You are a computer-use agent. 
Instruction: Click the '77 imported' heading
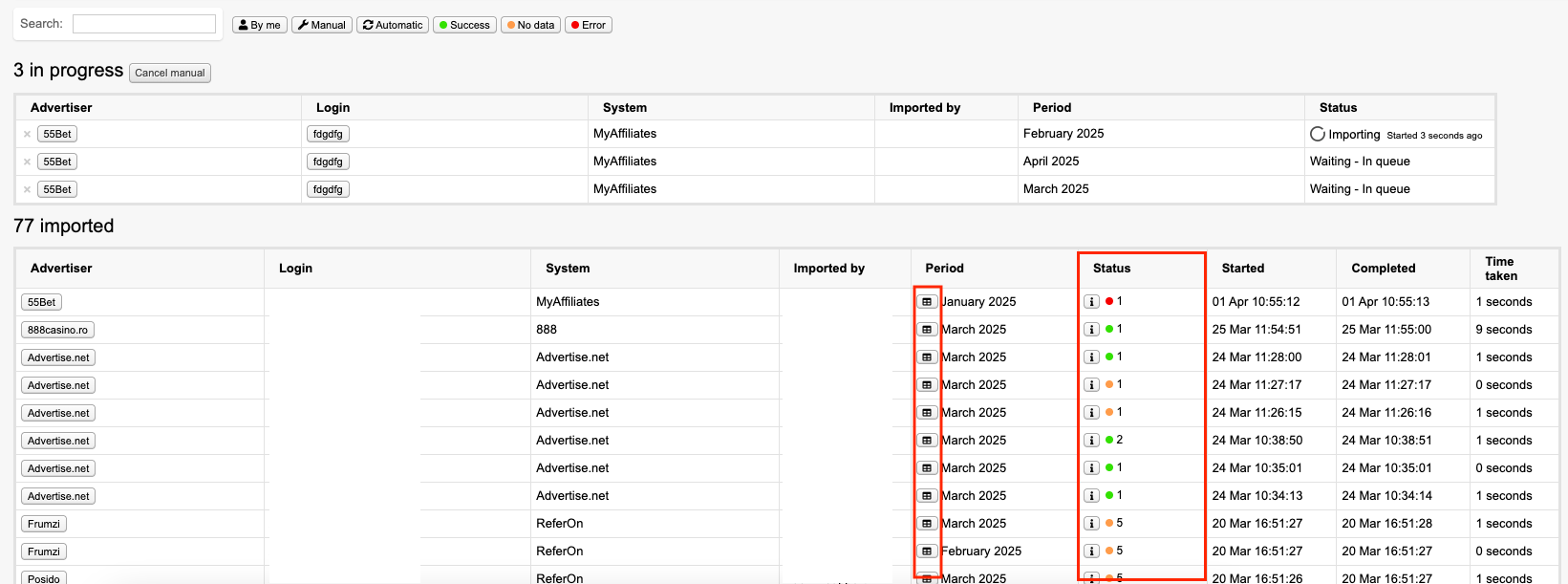(x=64, y=226)
